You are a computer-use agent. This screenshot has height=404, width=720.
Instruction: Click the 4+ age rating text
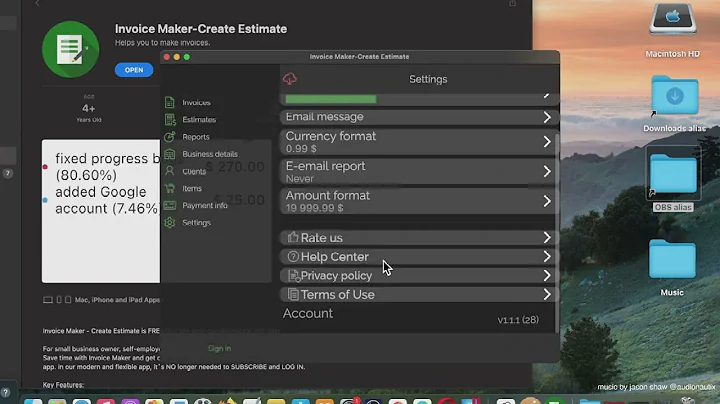click(89, 108)
